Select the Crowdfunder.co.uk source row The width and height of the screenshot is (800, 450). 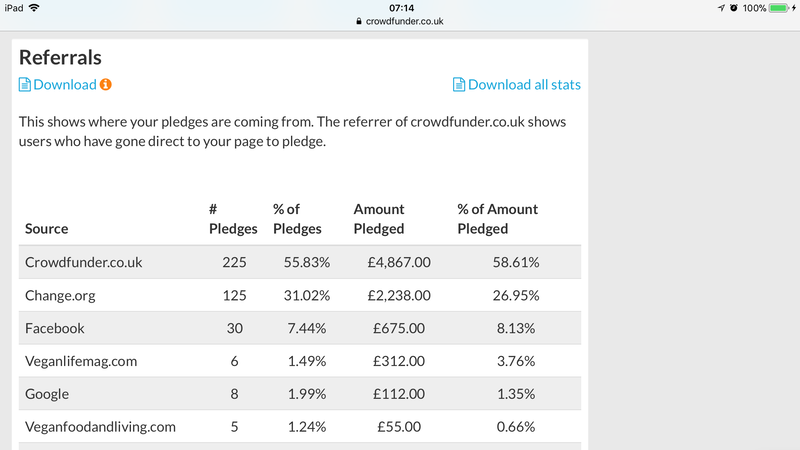(x=83, y=262)
